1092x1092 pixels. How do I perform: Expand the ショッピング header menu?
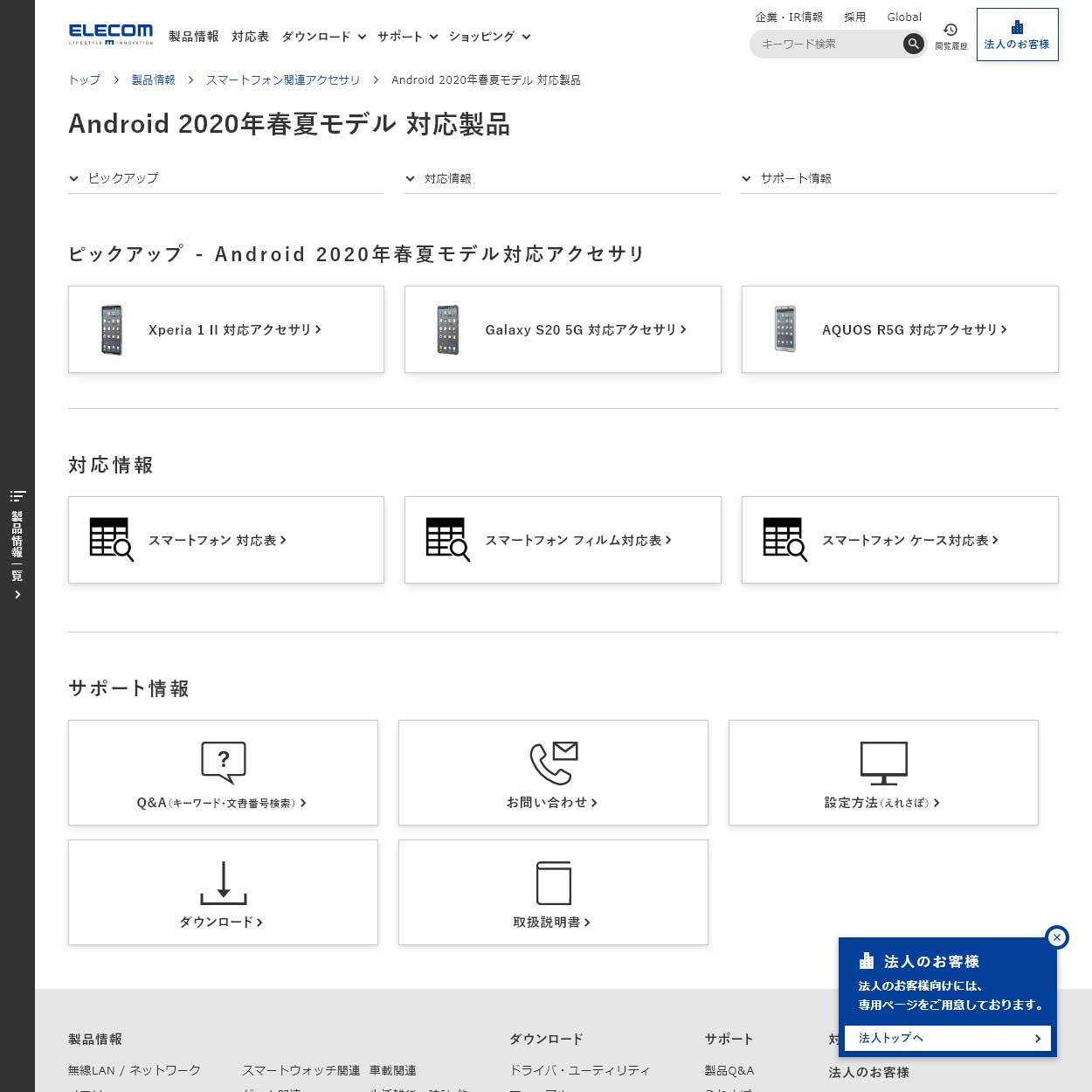pyautogui.click(x=490, y=37)
